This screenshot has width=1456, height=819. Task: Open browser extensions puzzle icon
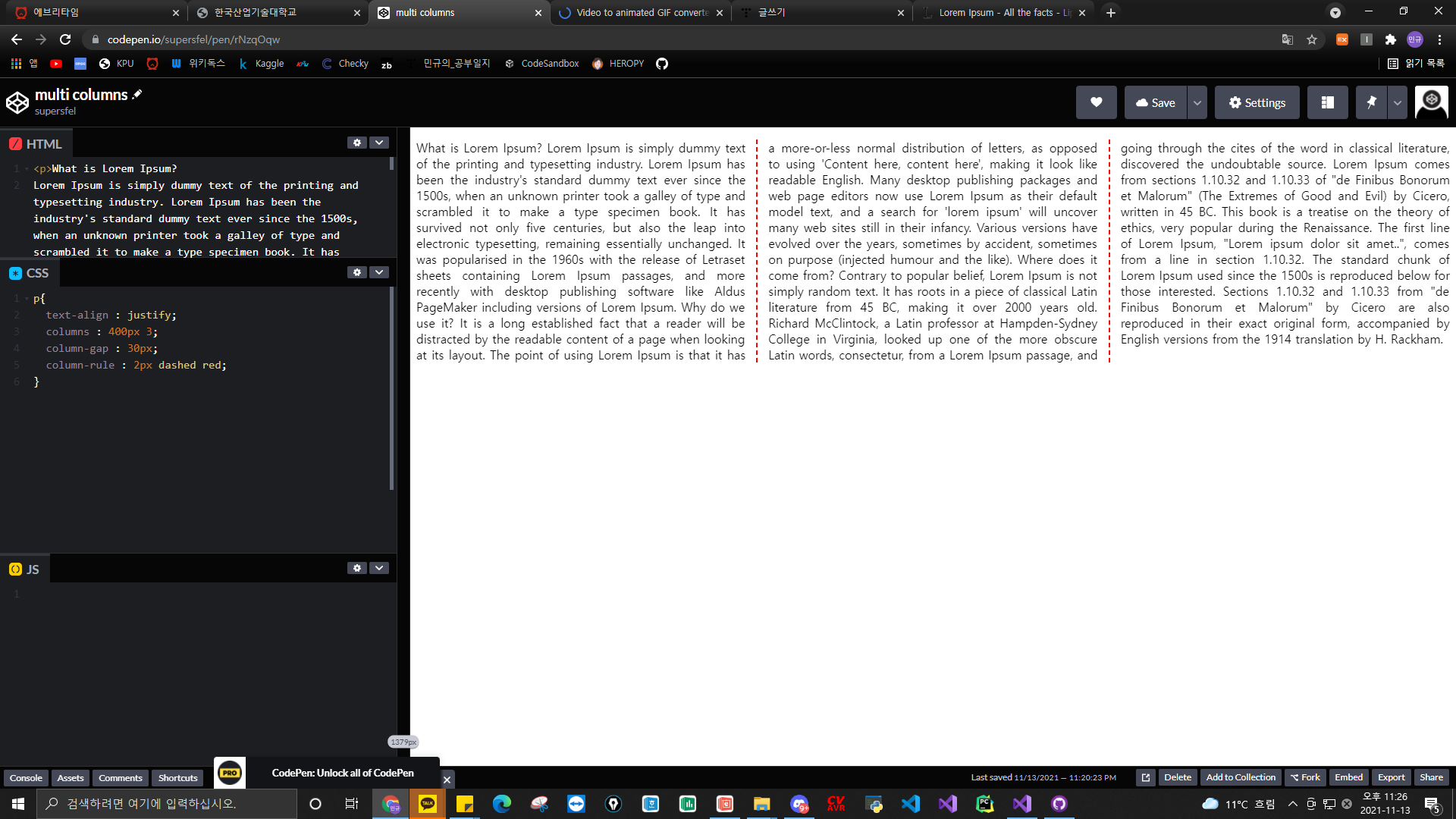tap(1390, 39)
